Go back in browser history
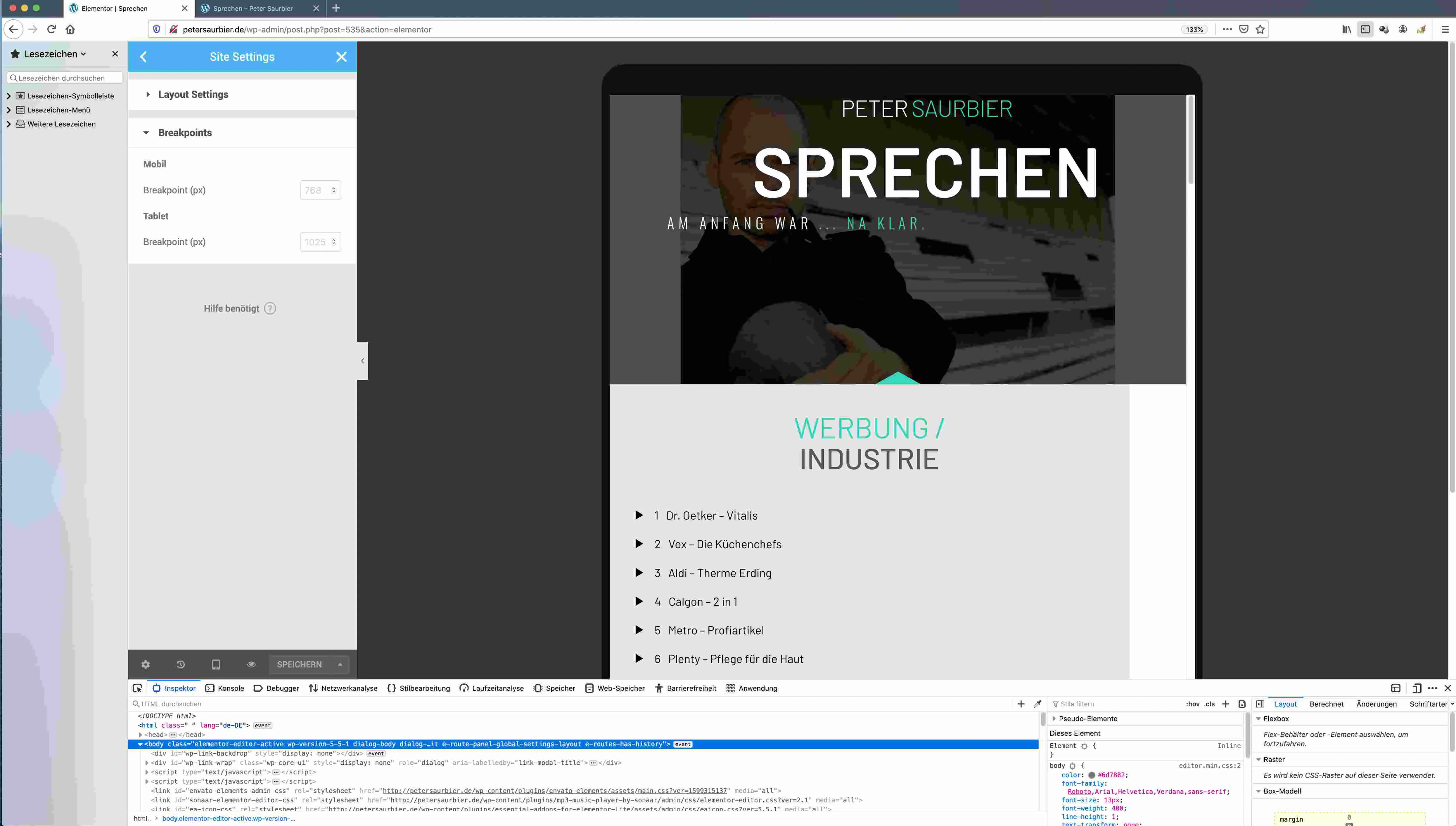 14,29
